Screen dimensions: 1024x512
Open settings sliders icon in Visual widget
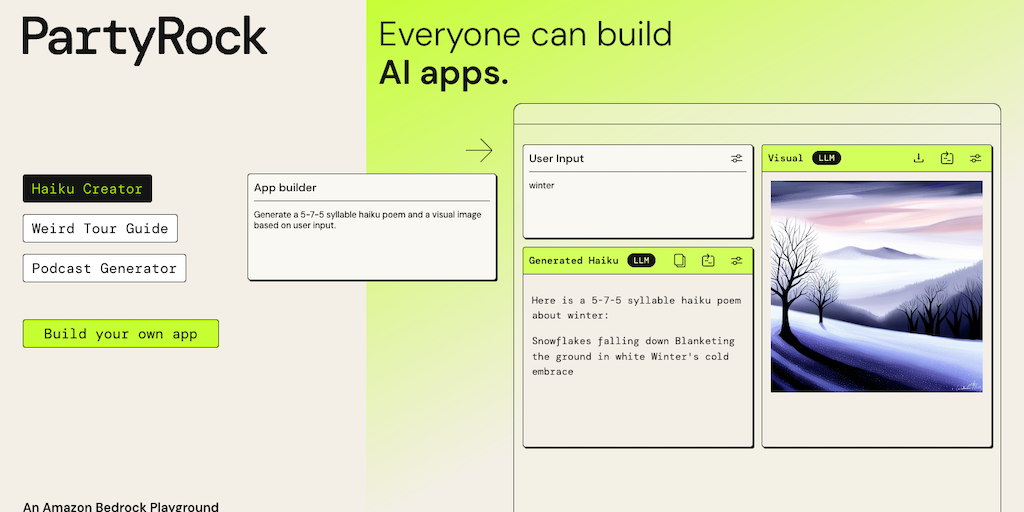(x=975, y=158)
